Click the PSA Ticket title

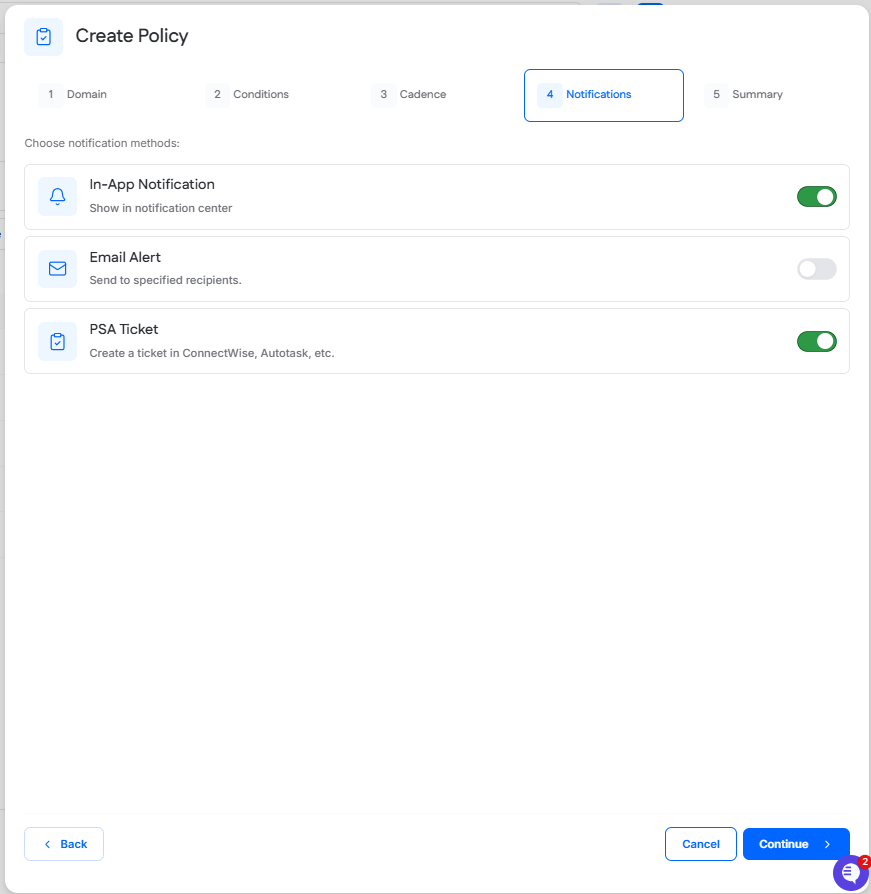pos(124,330)
